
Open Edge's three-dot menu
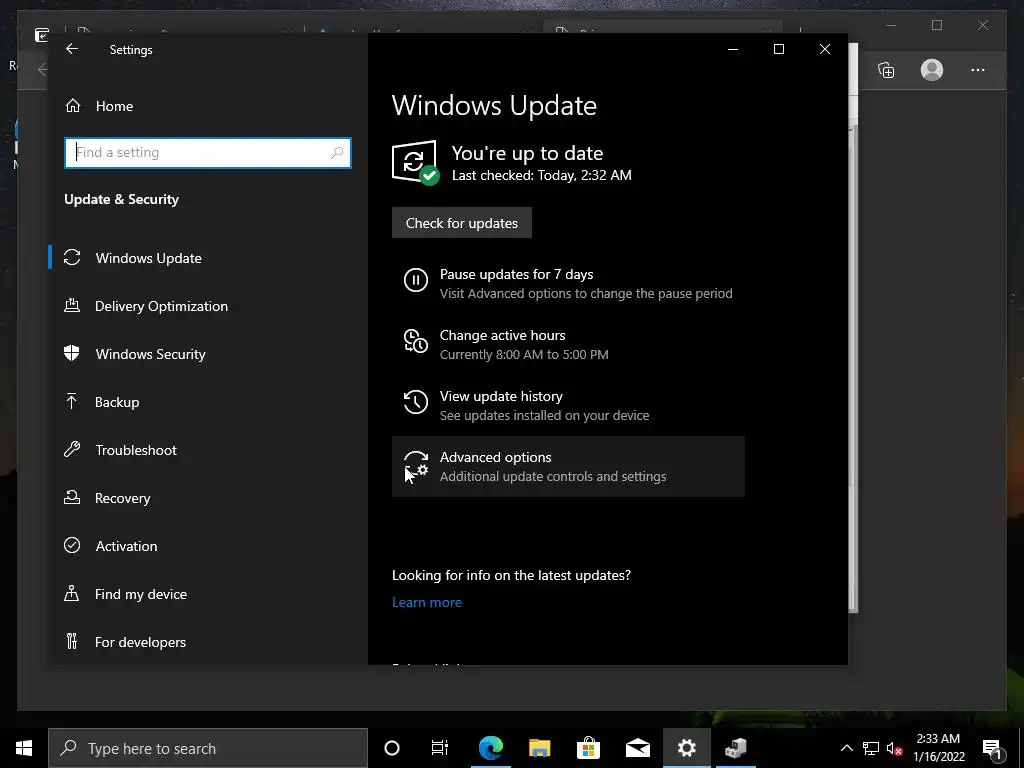click(978, 70)
